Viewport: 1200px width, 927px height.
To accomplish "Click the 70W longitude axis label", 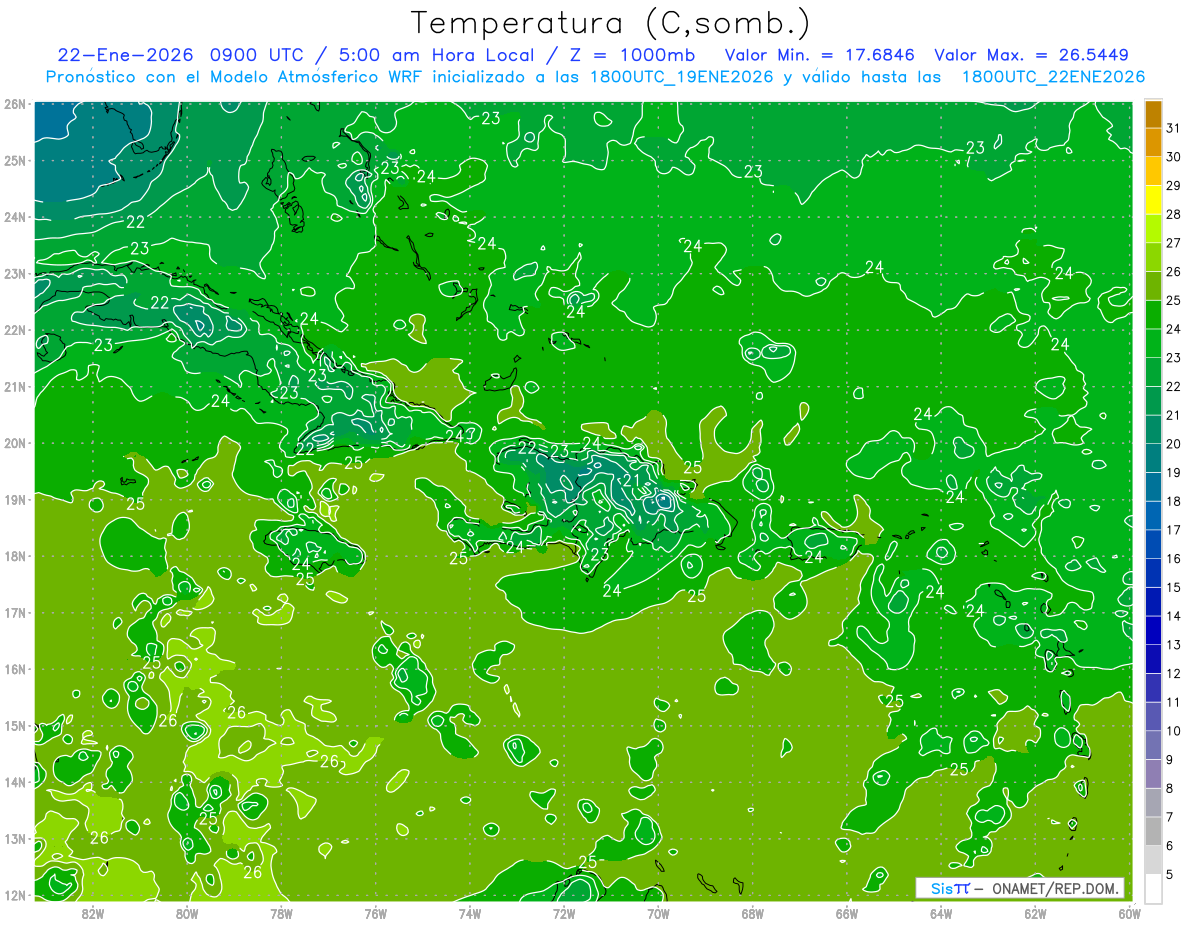I will [658, 913].
